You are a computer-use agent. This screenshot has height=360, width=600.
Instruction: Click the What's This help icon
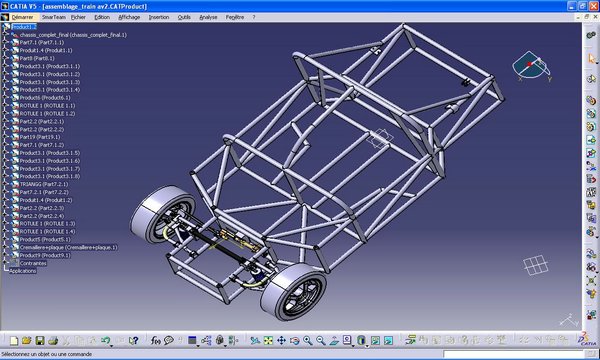(133, 340)
